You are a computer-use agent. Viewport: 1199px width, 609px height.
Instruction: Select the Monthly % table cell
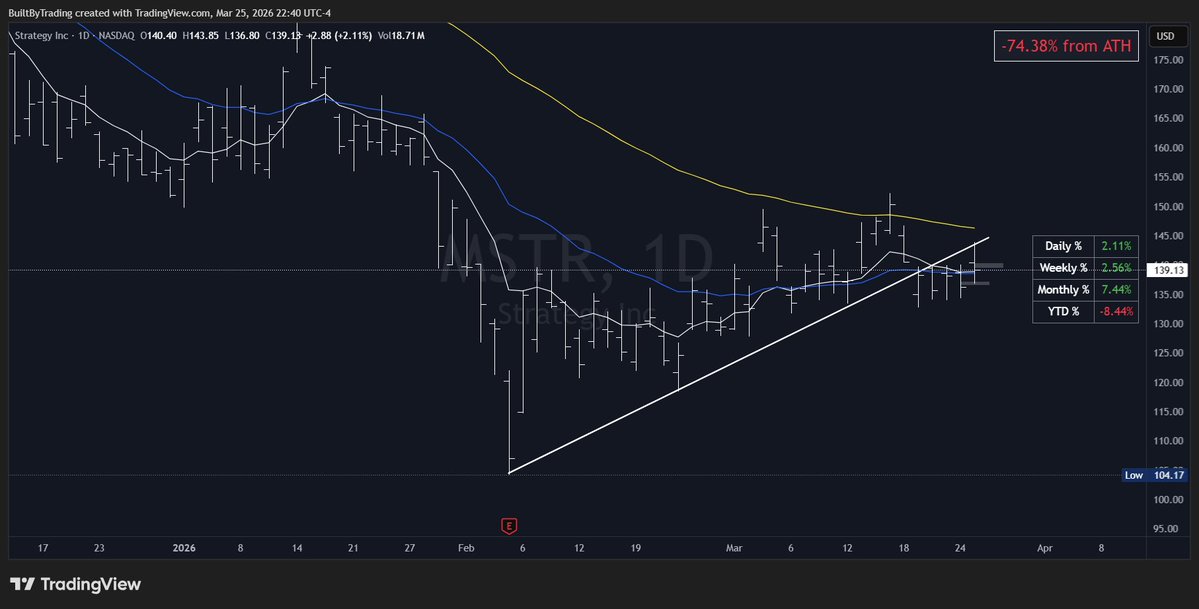point(1063,290)
